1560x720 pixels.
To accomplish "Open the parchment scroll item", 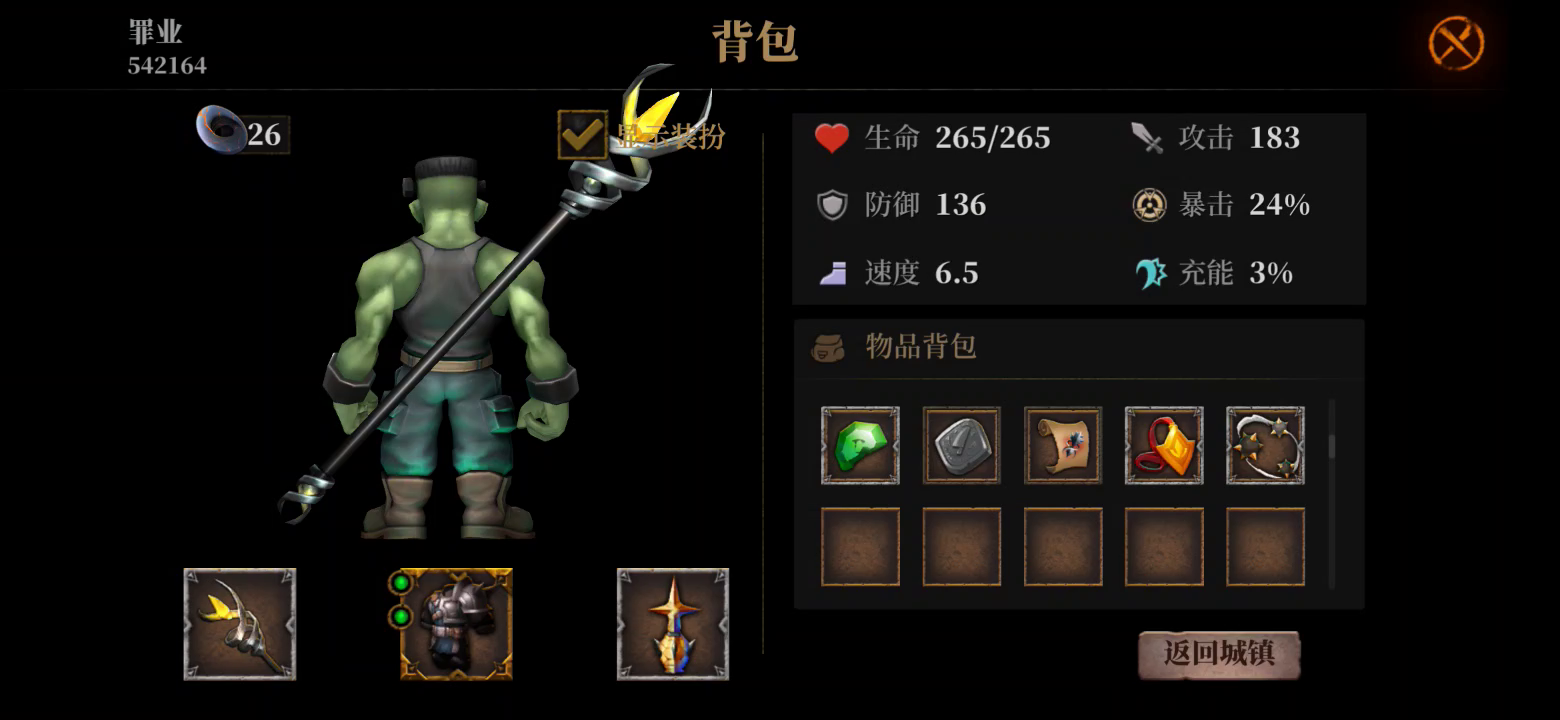I will tap(1063, 445).
